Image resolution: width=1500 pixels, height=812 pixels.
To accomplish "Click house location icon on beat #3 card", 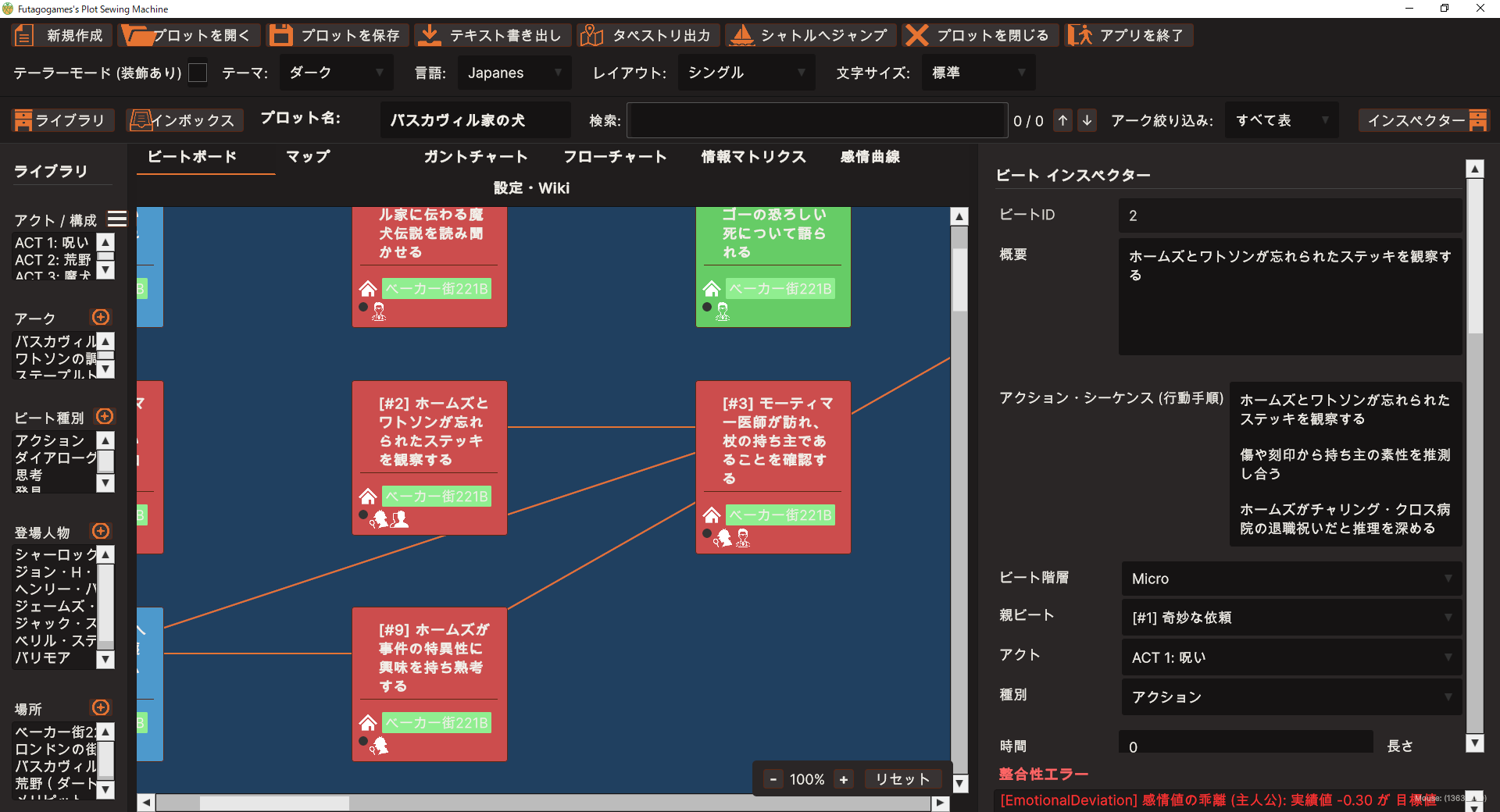I will coord(712,515).
